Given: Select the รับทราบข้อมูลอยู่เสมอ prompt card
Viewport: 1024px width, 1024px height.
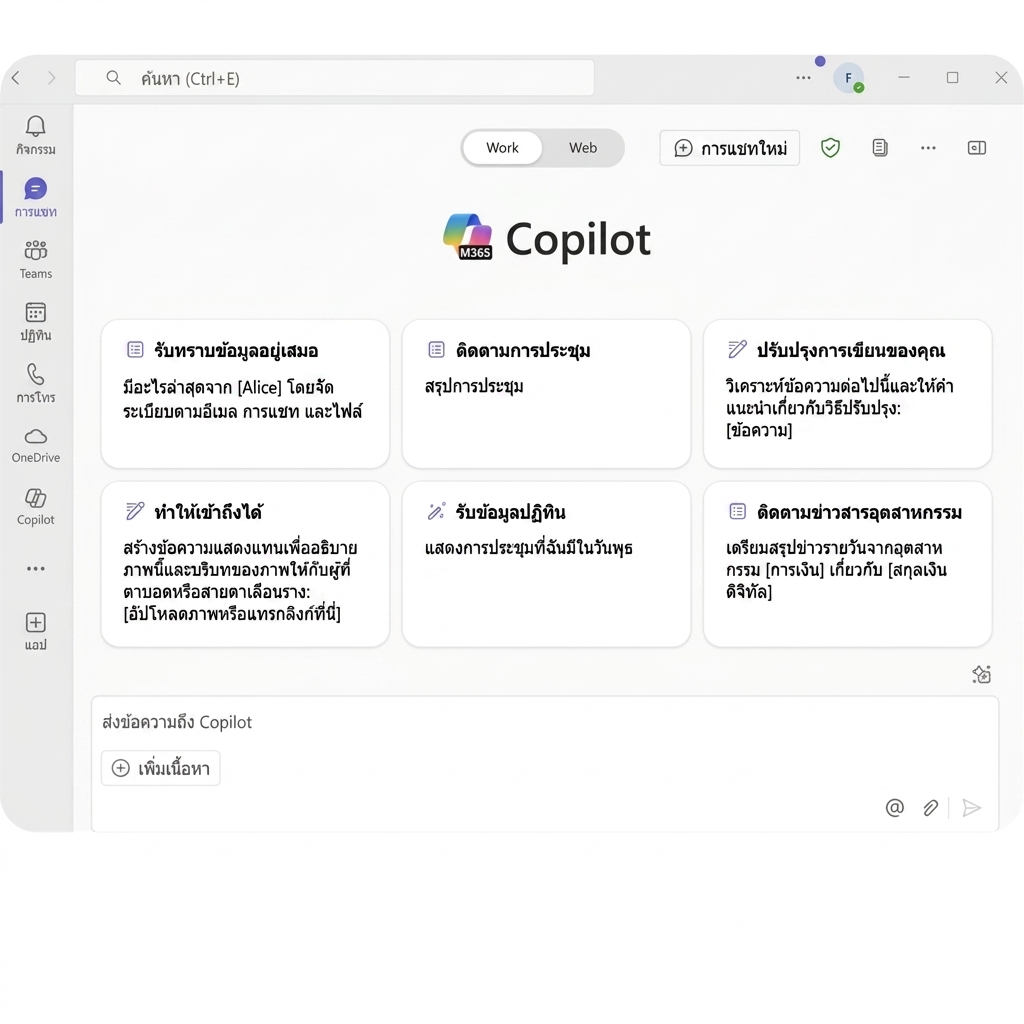Looking at the screenshot, I should (246, 394).
